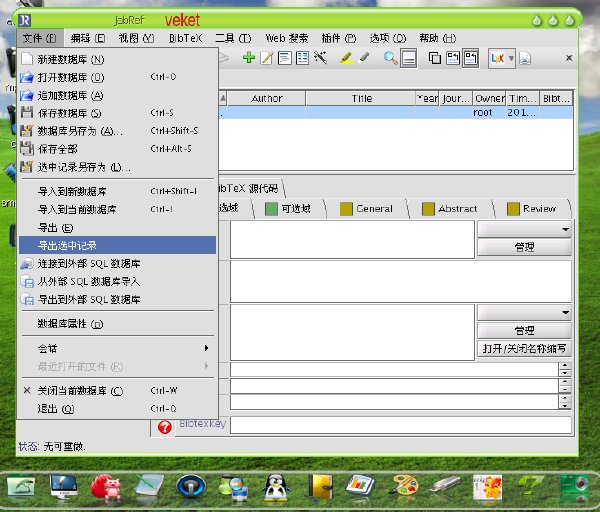Viewport: 600px width, 512px height.
Task: Switch to the Review tab
Action: coord(532,209)
